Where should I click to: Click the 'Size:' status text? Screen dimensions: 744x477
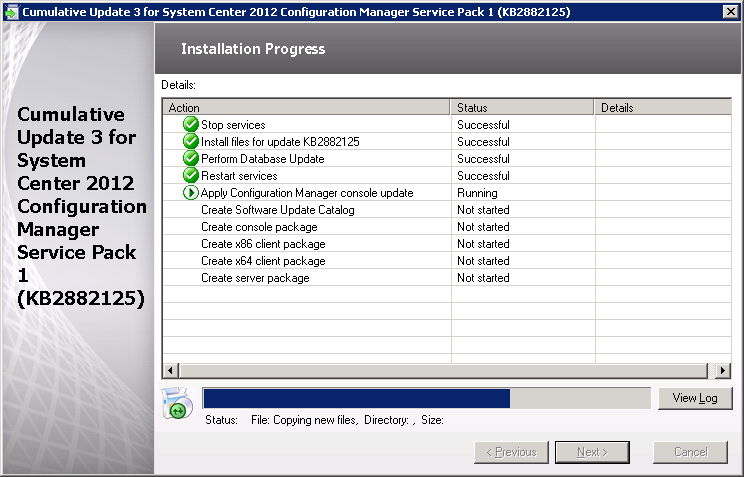432,420
